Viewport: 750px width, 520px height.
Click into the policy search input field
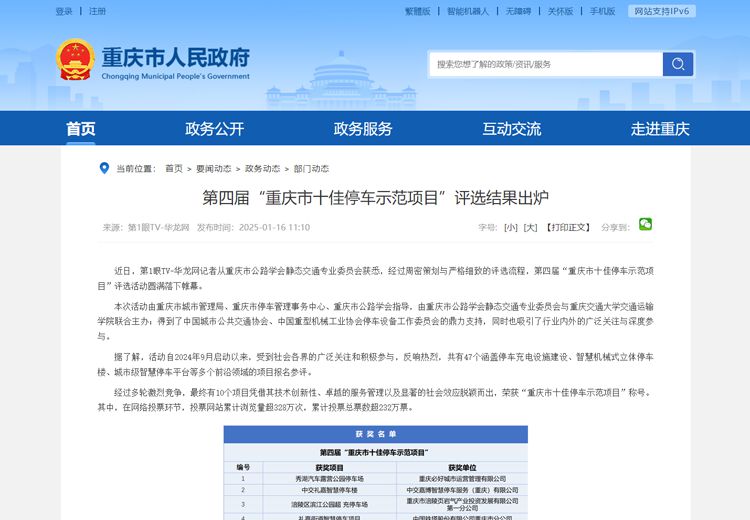546,64
